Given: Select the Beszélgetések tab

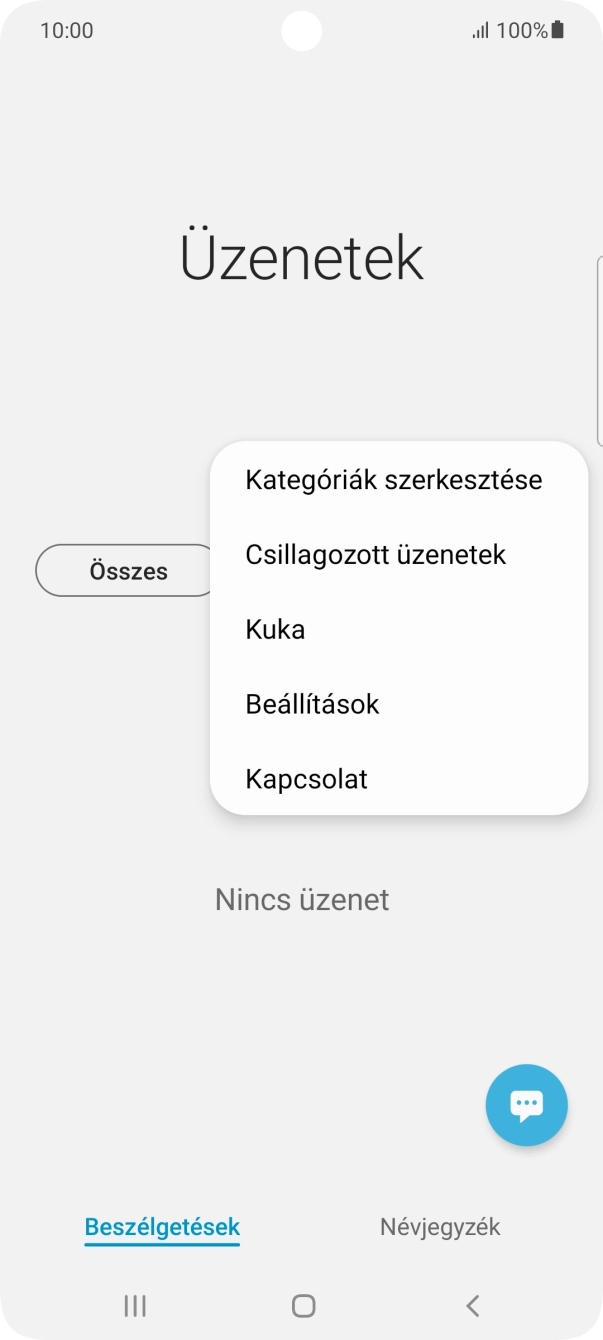Looking at the screenshot, I should click(x=161, y=1227).
